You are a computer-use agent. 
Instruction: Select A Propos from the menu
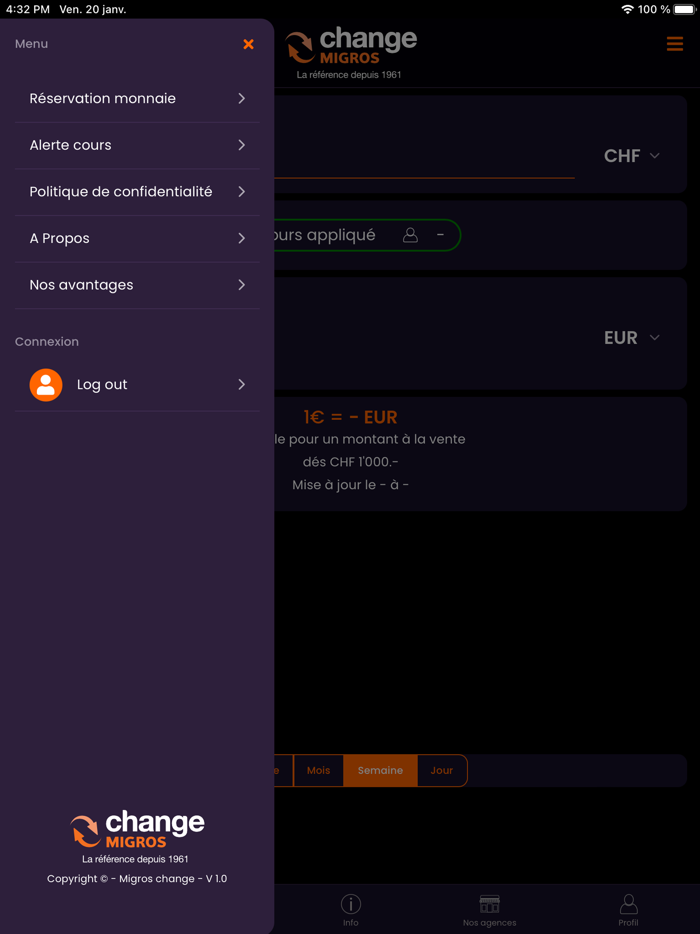tap(136, 238)
